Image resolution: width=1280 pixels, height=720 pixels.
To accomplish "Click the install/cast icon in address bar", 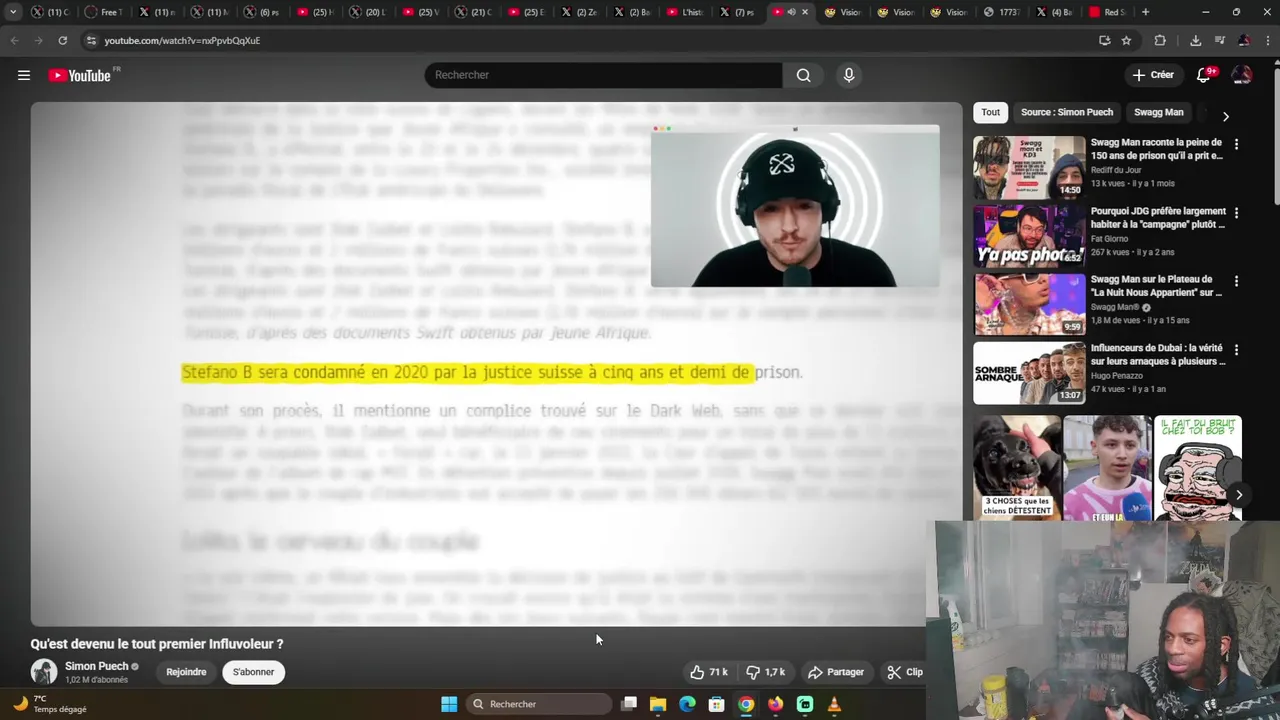I will [1104, 40].
